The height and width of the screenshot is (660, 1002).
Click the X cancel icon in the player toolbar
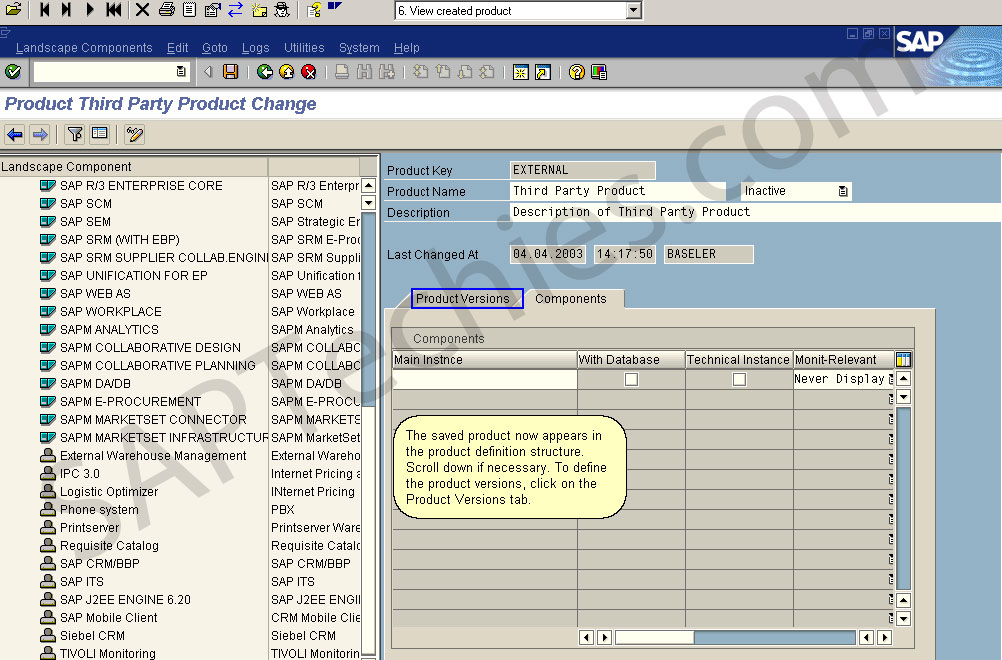(x=143, y=10)
